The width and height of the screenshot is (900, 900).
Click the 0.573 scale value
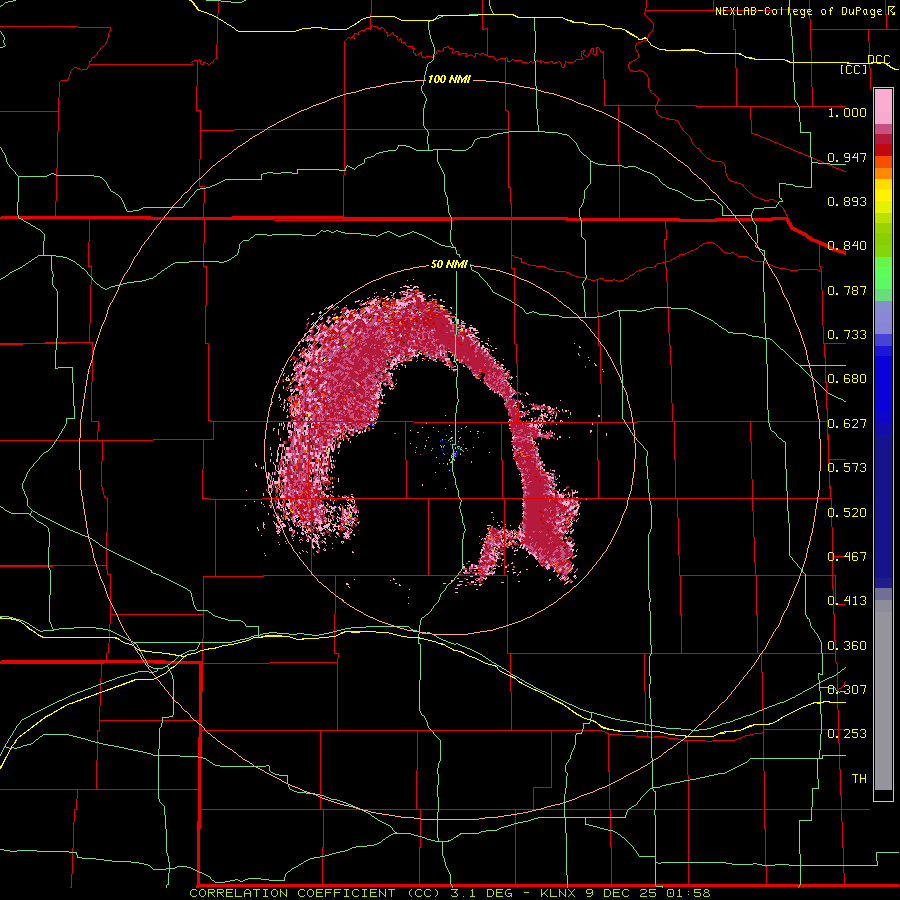point(847,468)
